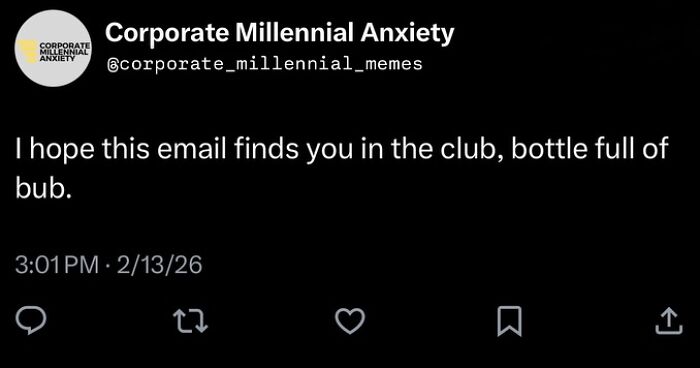Image resolution: width=700 pixels, height=368 pixels.
Task: Click the 3:01 PM timestamp
Action: click(x=57, y=264)
